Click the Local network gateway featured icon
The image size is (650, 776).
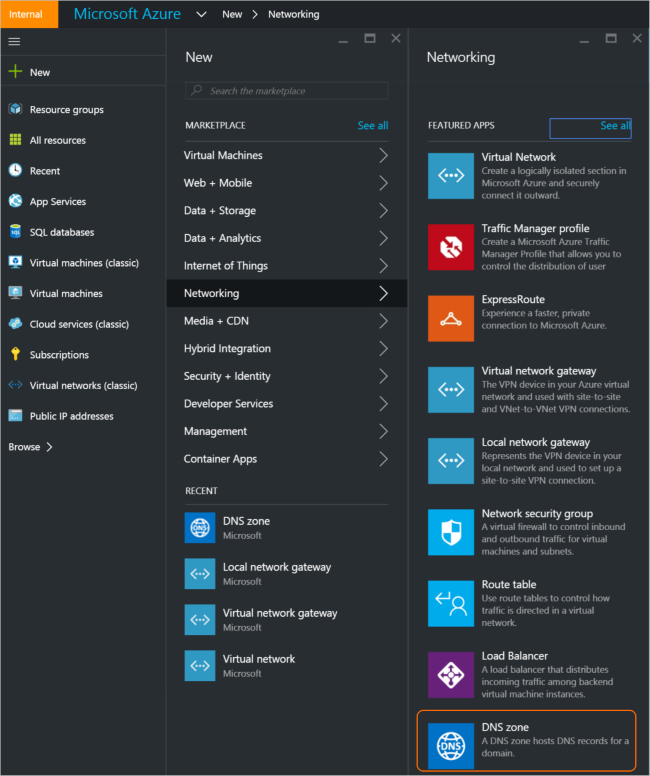(x=451, y=461)
